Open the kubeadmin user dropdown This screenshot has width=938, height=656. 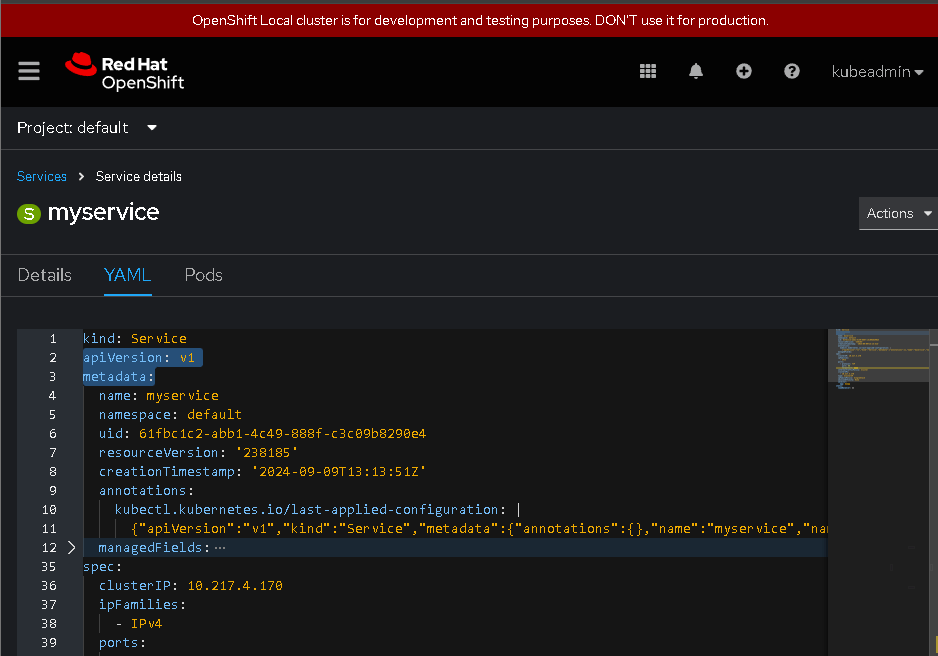[877, 72]
